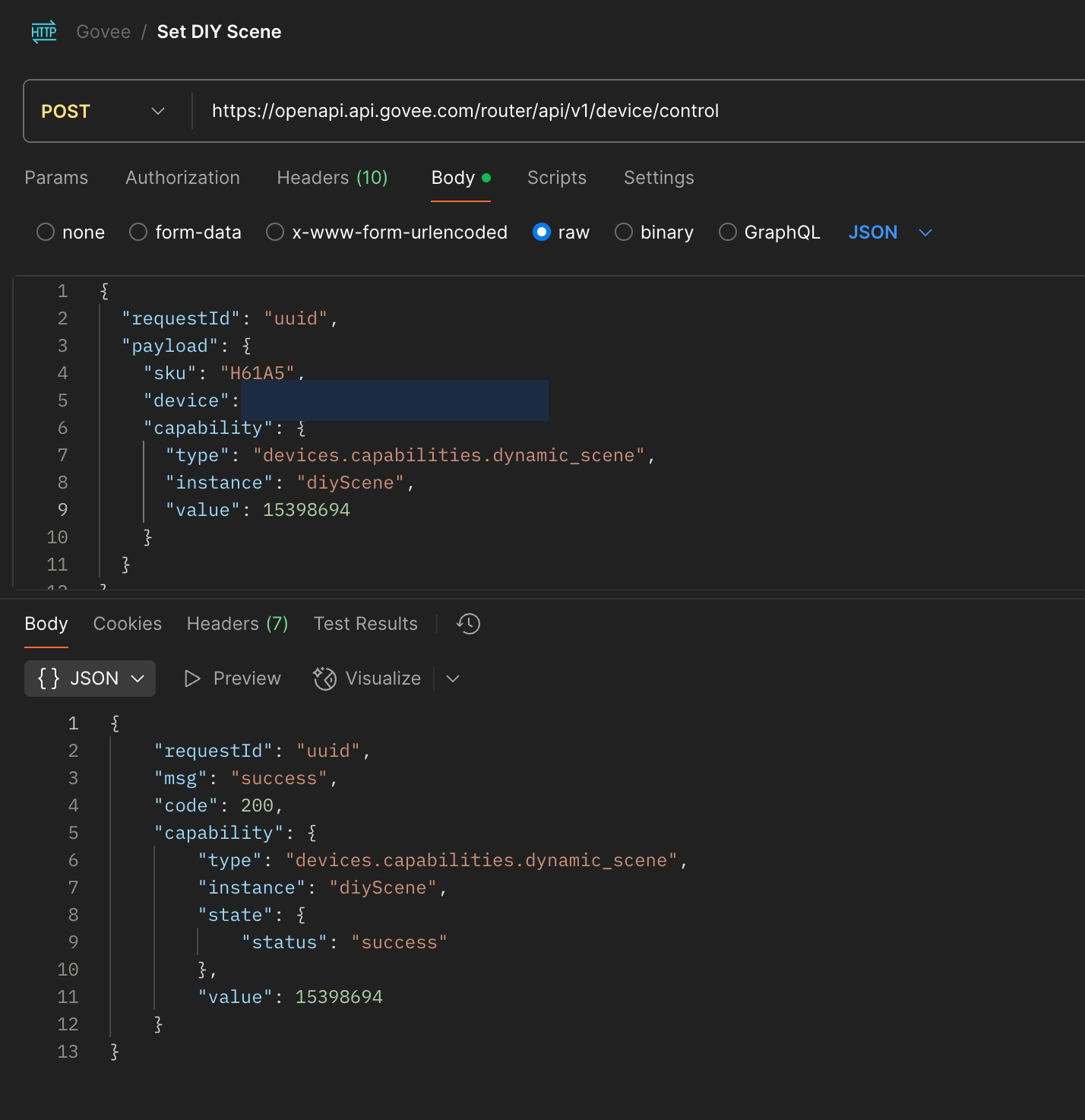Select the none body radio button
This screenshot has width=1085, height=1120.
pyautogui.click(x=46, y=232)
